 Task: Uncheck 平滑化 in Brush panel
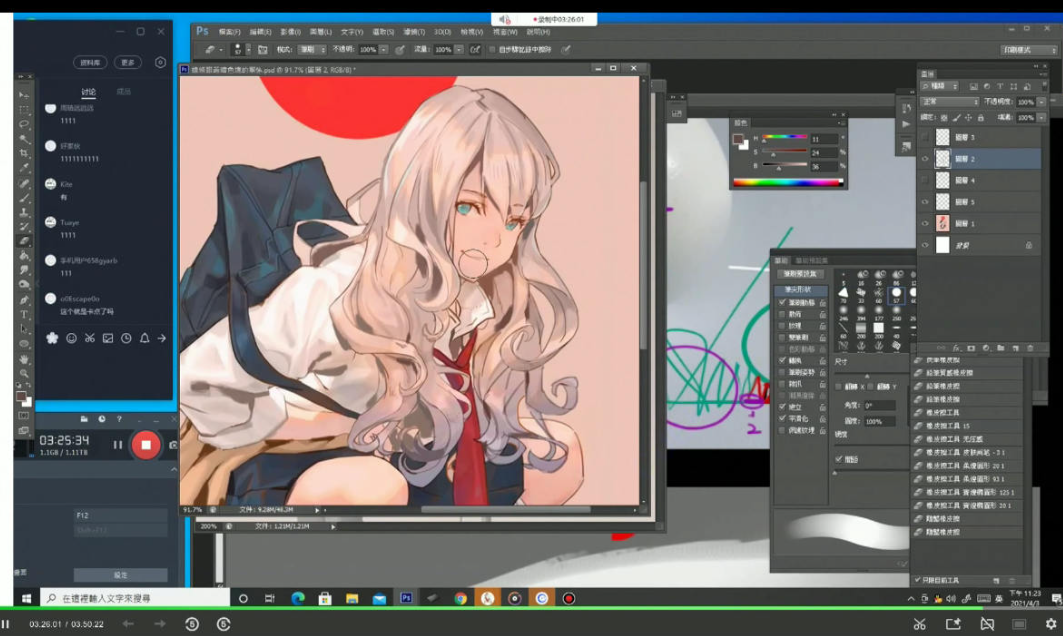(x=782, y=418)
